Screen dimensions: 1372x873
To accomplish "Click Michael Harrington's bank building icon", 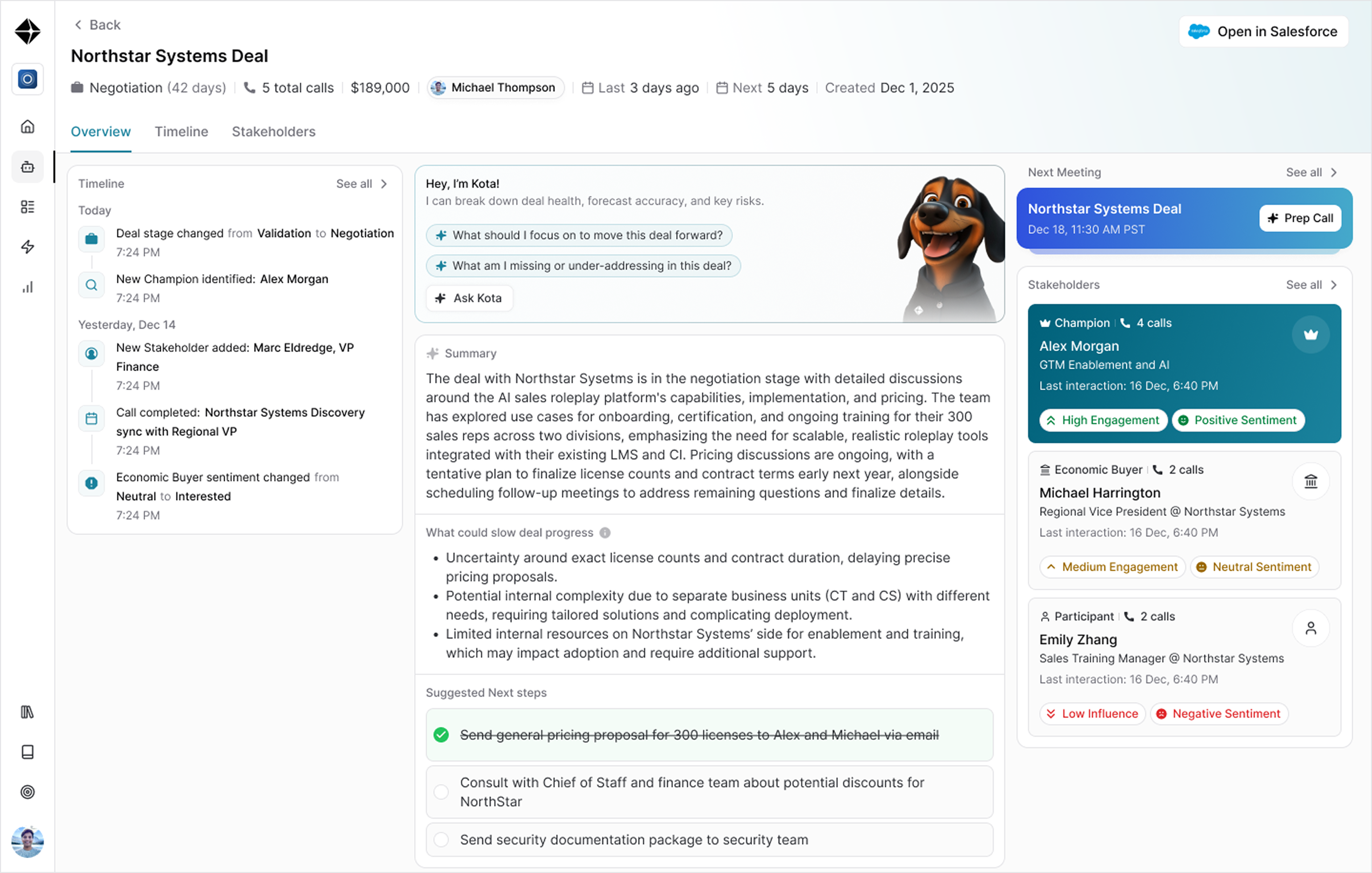I will (1311, 482).
